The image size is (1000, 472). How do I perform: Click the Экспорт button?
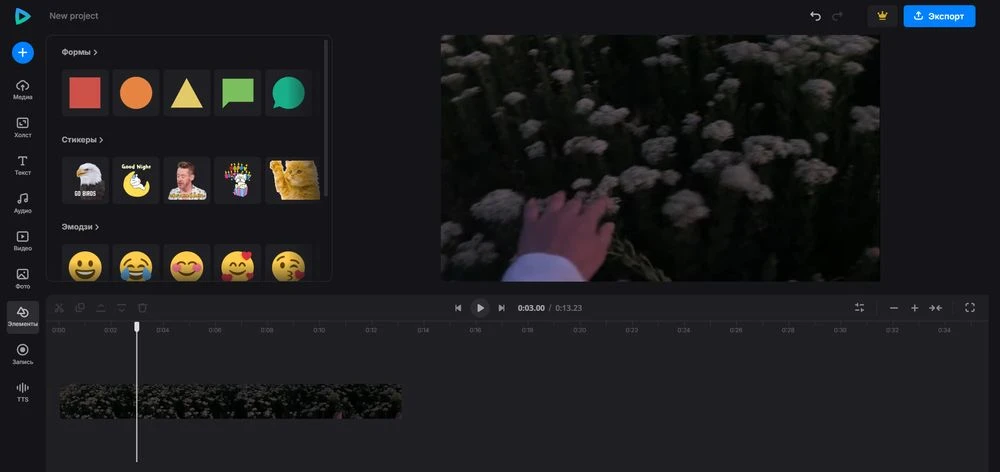click(x=939, y=16)
